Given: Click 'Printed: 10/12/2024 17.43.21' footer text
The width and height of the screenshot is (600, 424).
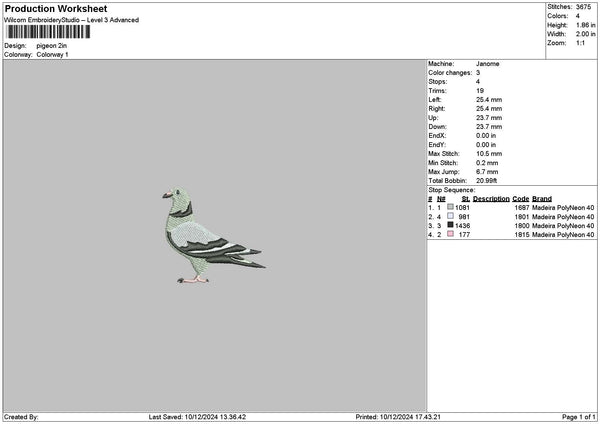Looking at the screenshot, I should click(398, 417).
